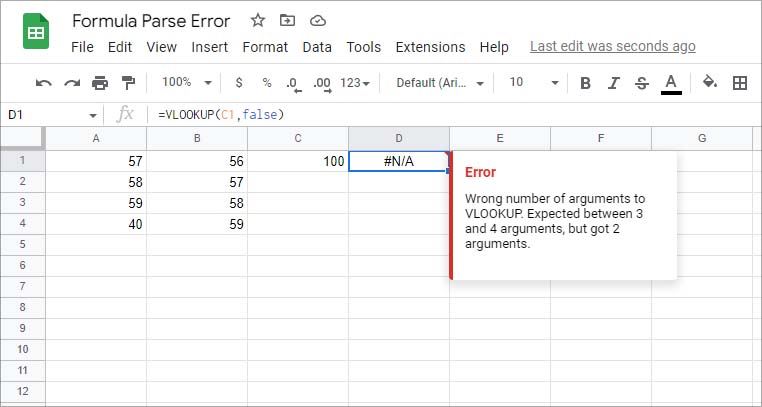Open the Google Sheets home icon
This screenshot has height=407, width=762.
click(36, 32)
